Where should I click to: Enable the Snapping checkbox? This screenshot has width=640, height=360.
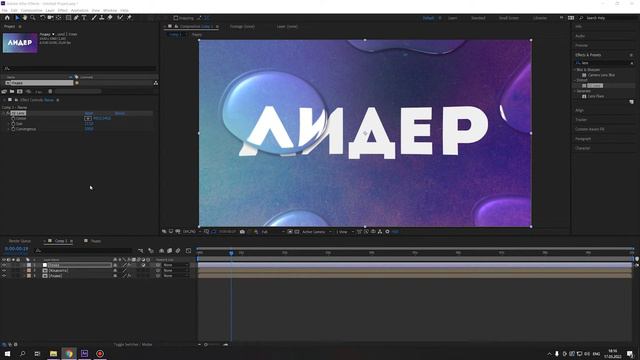tap(176, 18)
